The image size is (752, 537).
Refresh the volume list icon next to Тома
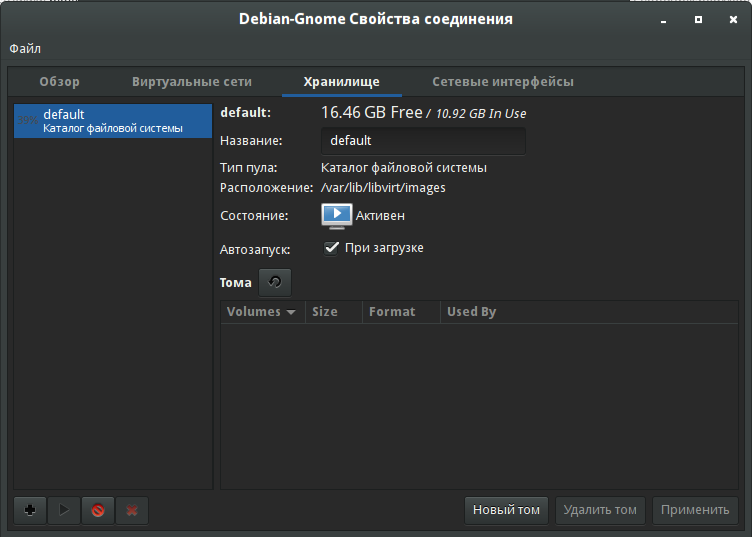[x=275, y=282]
